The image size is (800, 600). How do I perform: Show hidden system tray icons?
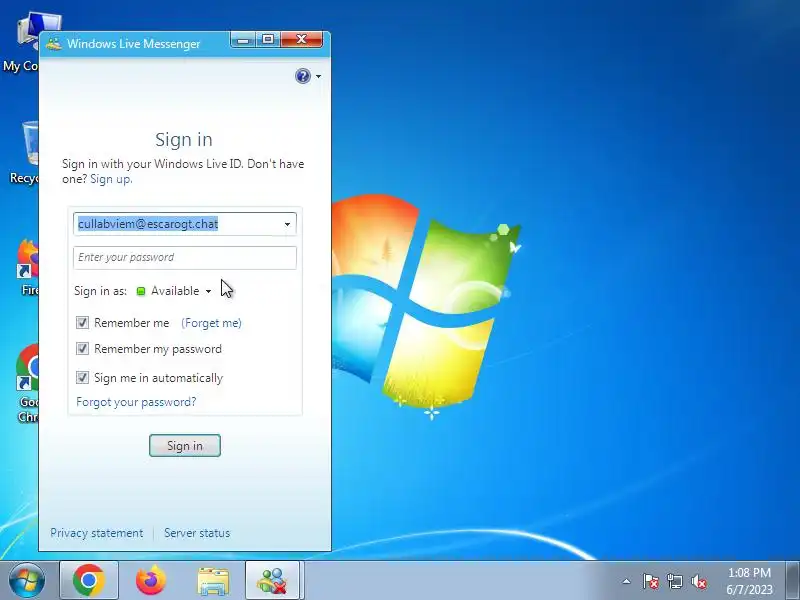[x=626, y=581]
